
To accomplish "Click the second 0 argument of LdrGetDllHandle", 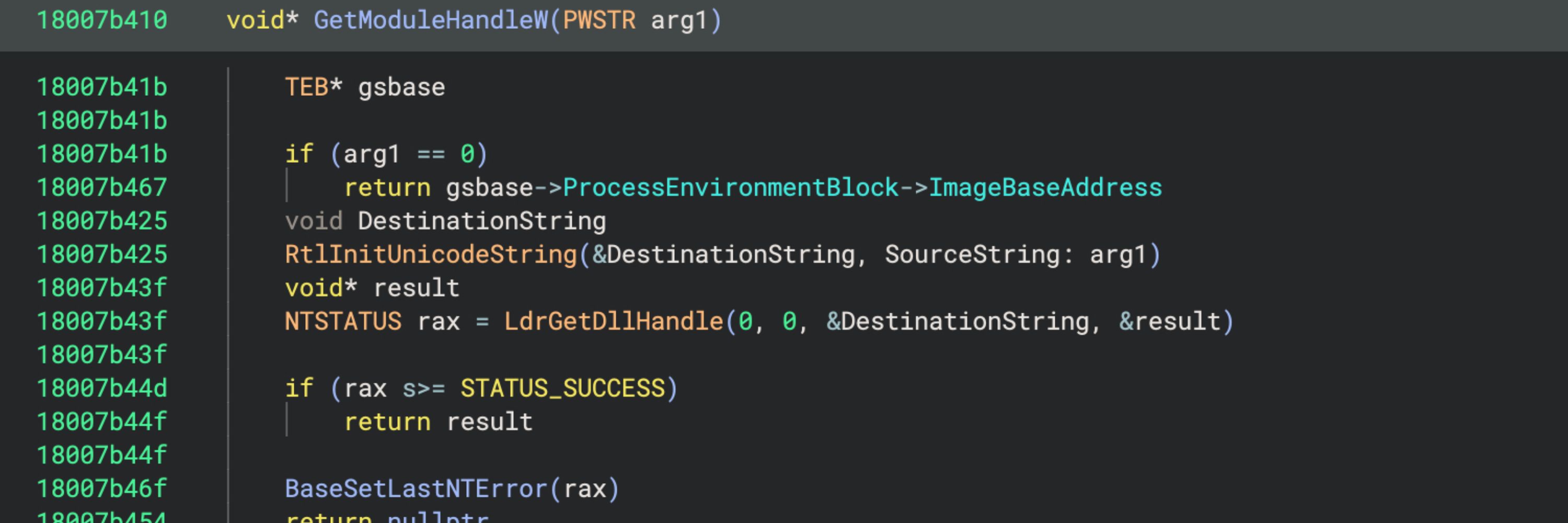I will [x=789, y=322].
